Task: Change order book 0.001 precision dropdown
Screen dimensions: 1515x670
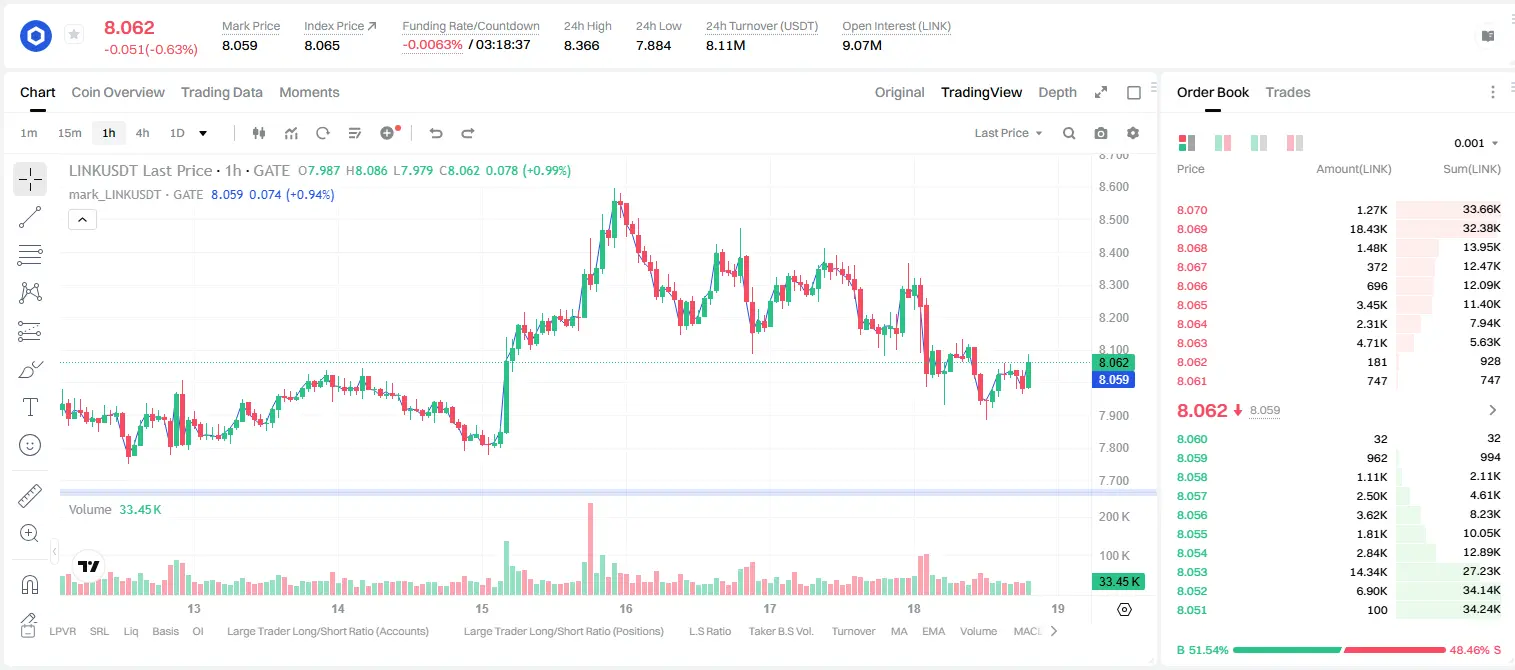Action: coord(1476,143)
